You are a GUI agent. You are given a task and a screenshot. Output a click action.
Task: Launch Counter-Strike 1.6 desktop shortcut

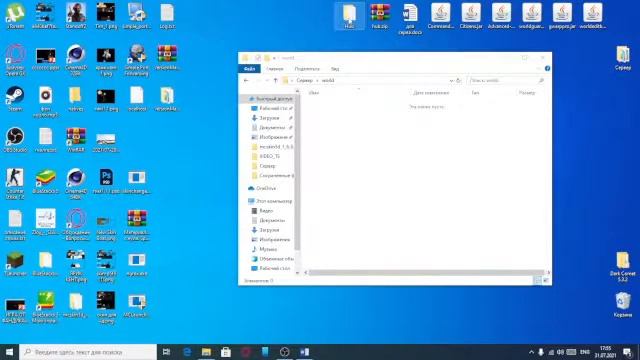[15, 183]
